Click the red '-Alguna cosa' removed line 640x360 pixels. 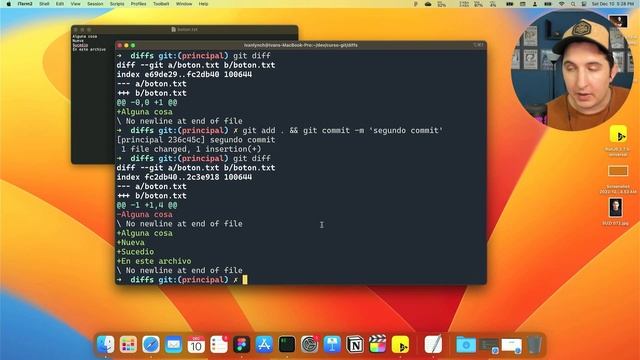144,214
